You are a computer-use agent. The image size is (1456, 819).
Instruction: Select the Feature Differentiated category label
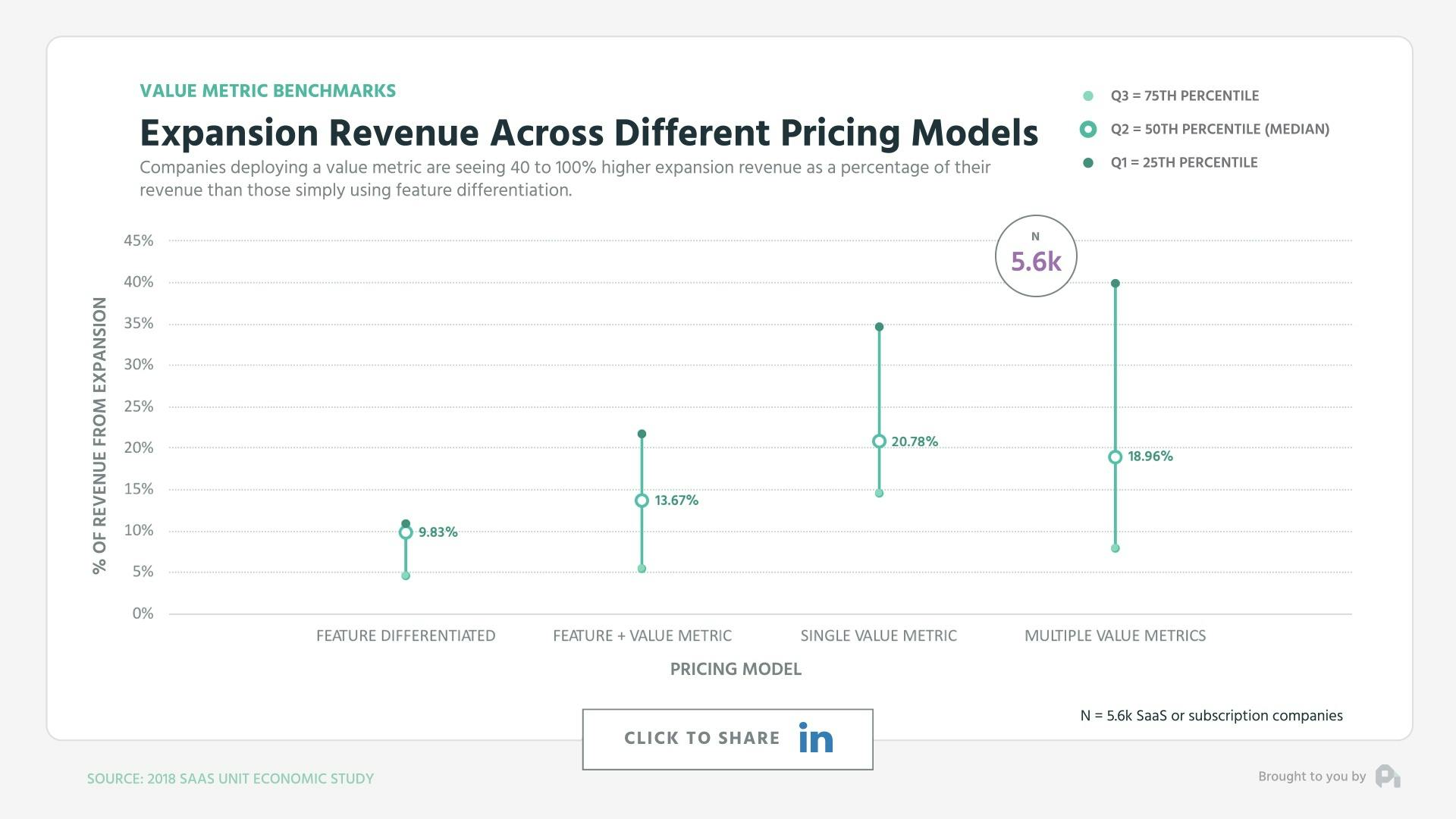tap(406, 636)
